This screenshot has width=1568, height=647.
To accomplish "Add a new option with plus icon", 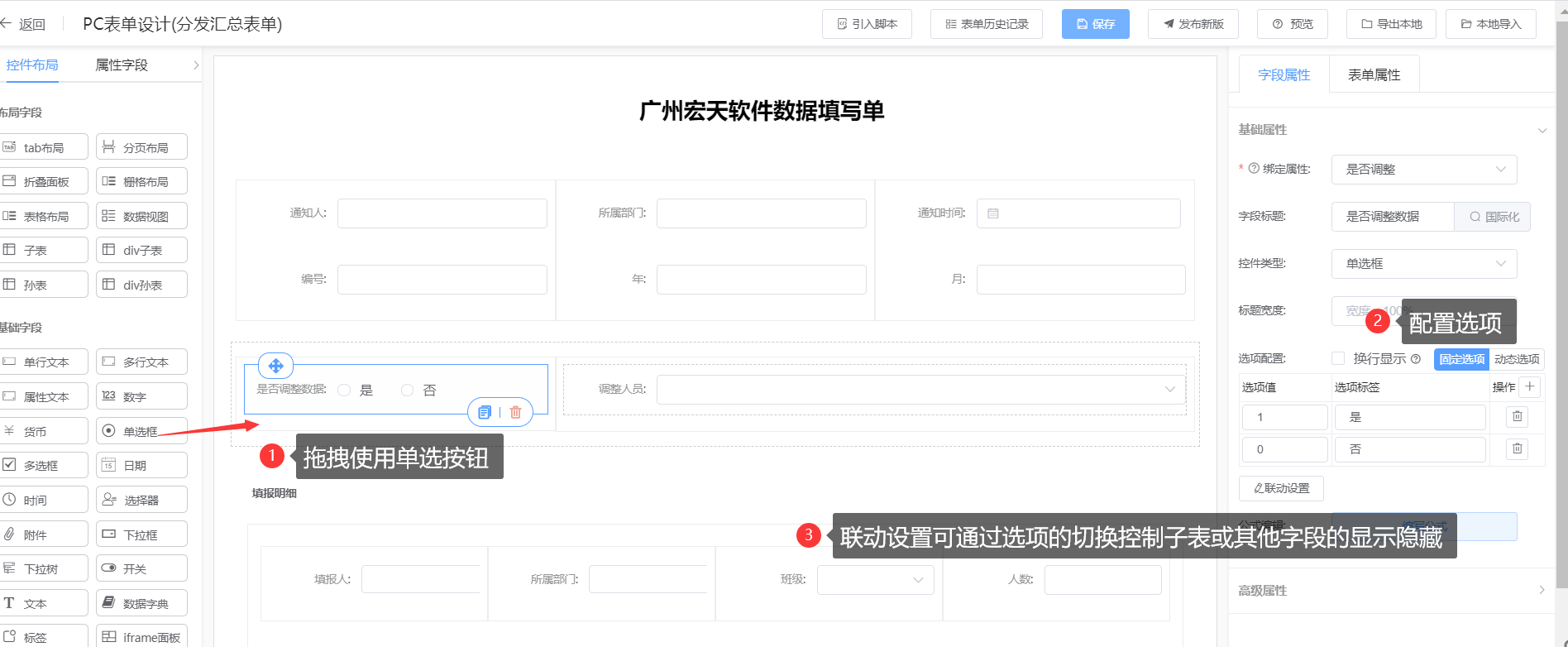I will 1530,386.
